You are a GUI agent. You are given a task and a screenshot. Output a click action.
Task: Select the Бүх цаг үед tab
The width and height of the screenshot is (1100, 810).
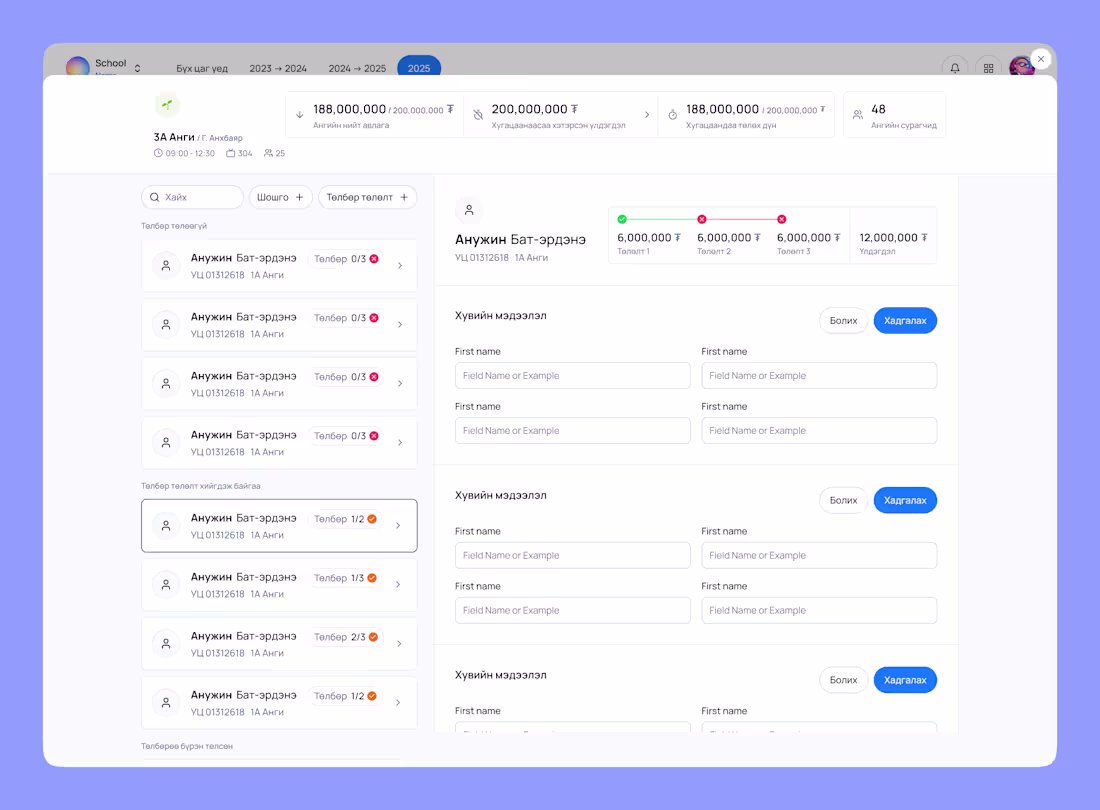coord(202,69)
